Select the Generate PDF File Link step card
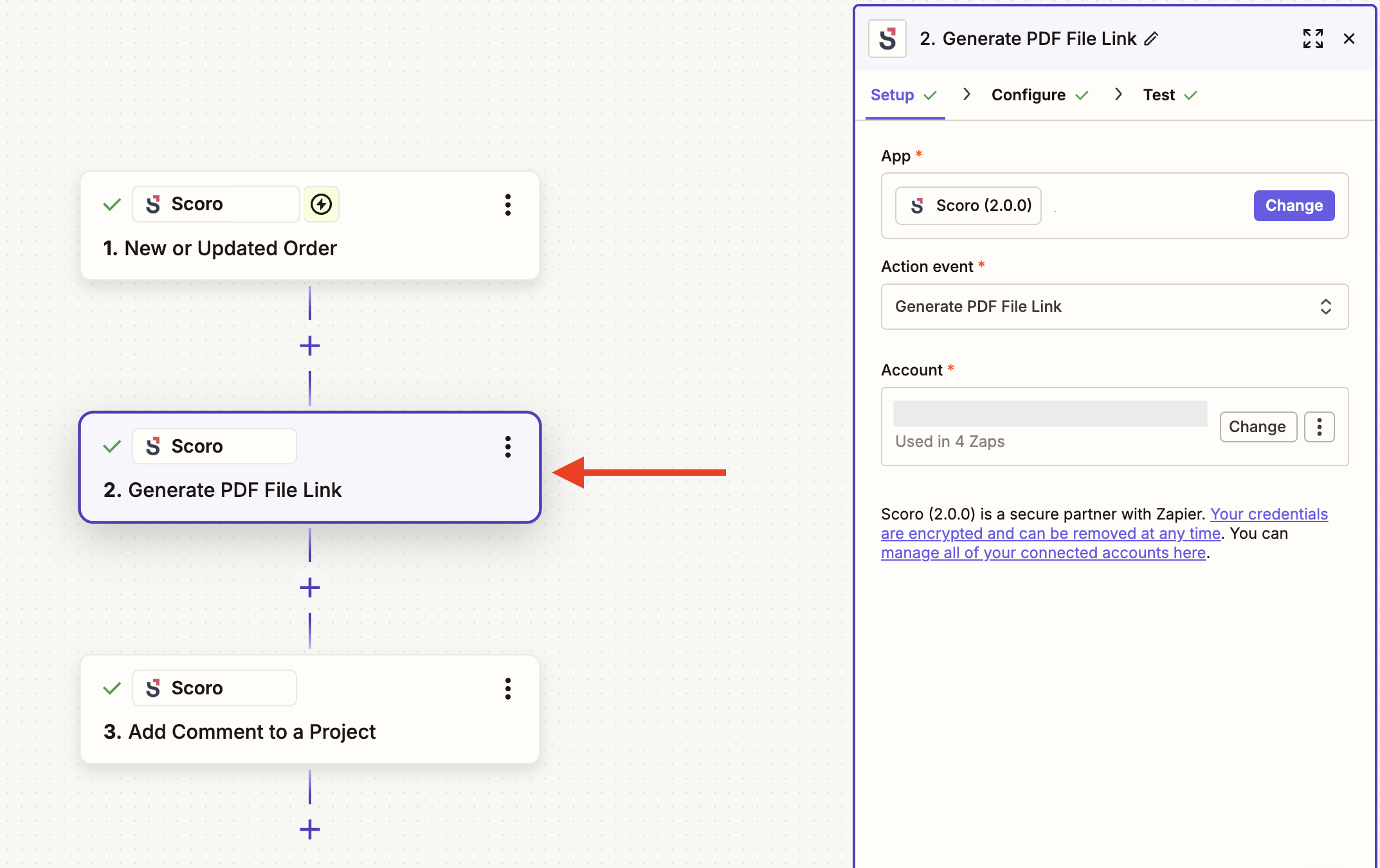Viewport: 1380px width, 868px height. 310,467
